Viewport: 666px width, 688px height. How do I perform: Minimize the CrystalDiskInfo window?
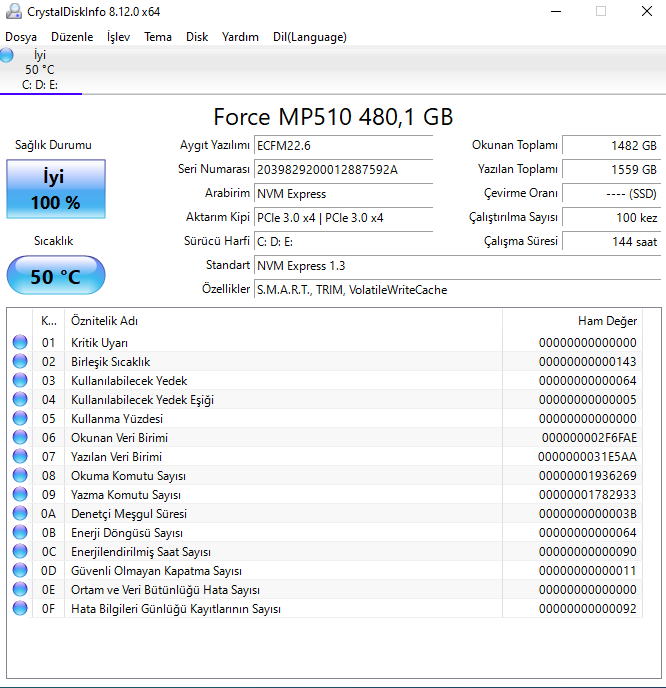click(556, 11)
